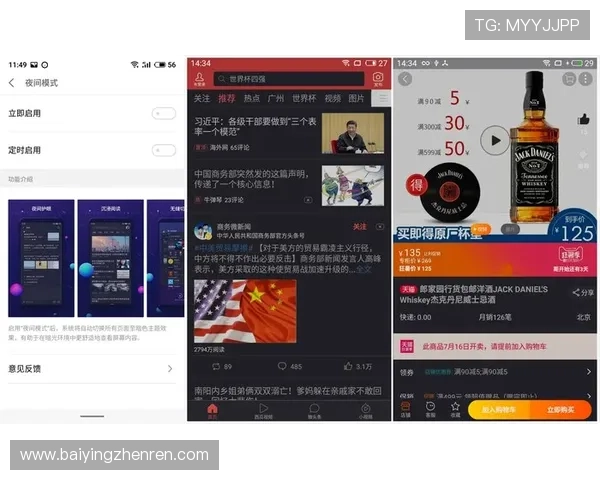The width and height of the screenshot is (600, 480).
Task: Switch to the 世界杯 tab
Action: [x=304, y=98]
